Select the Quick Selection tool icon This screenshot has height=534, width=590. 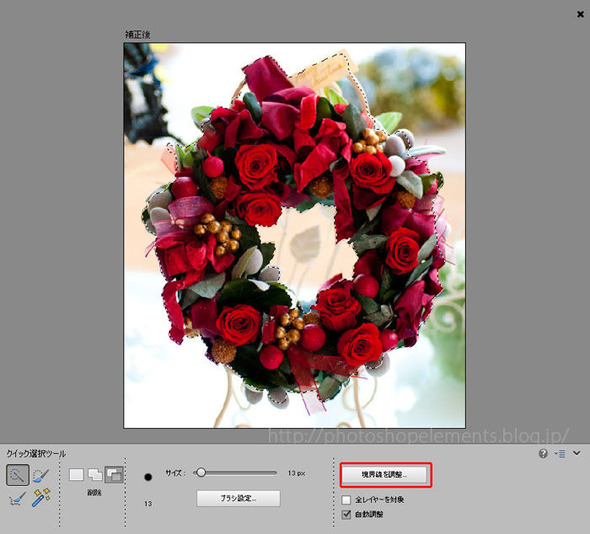[17, 475]
